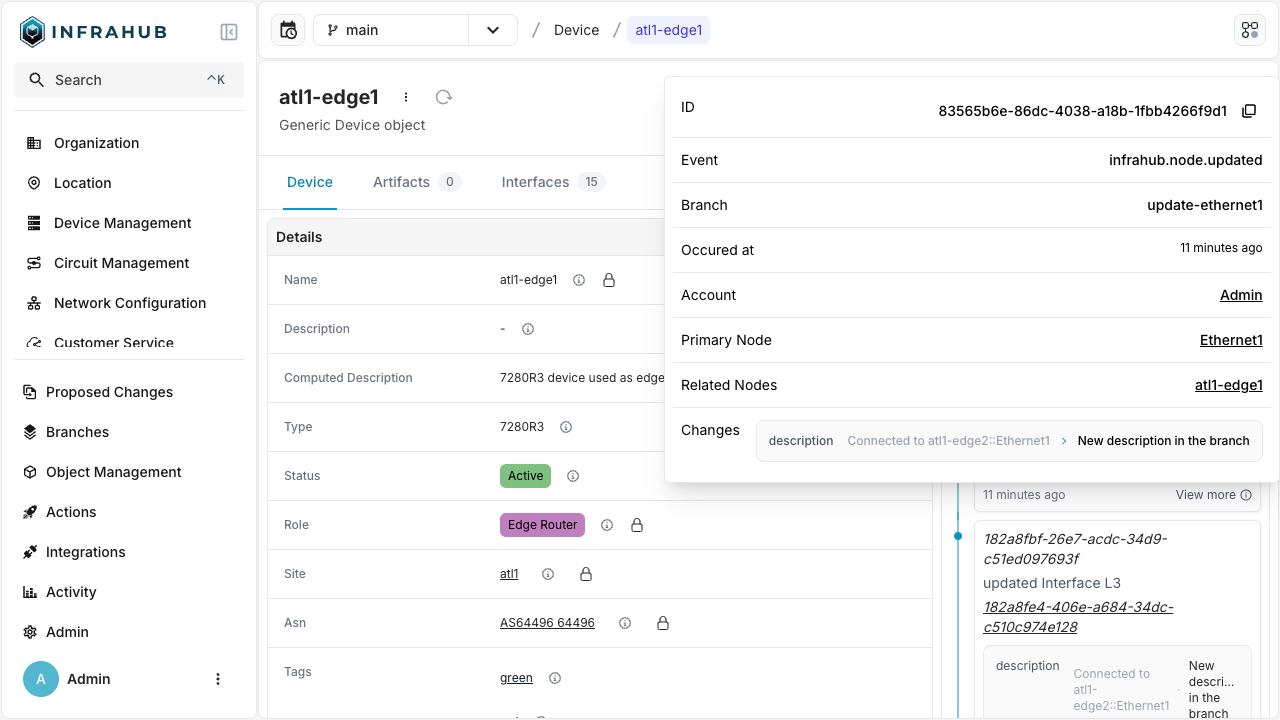The image size is (1280, 720).
Task: Click the Activity icon in the sidebar
Action: click(x=34, y=592)
